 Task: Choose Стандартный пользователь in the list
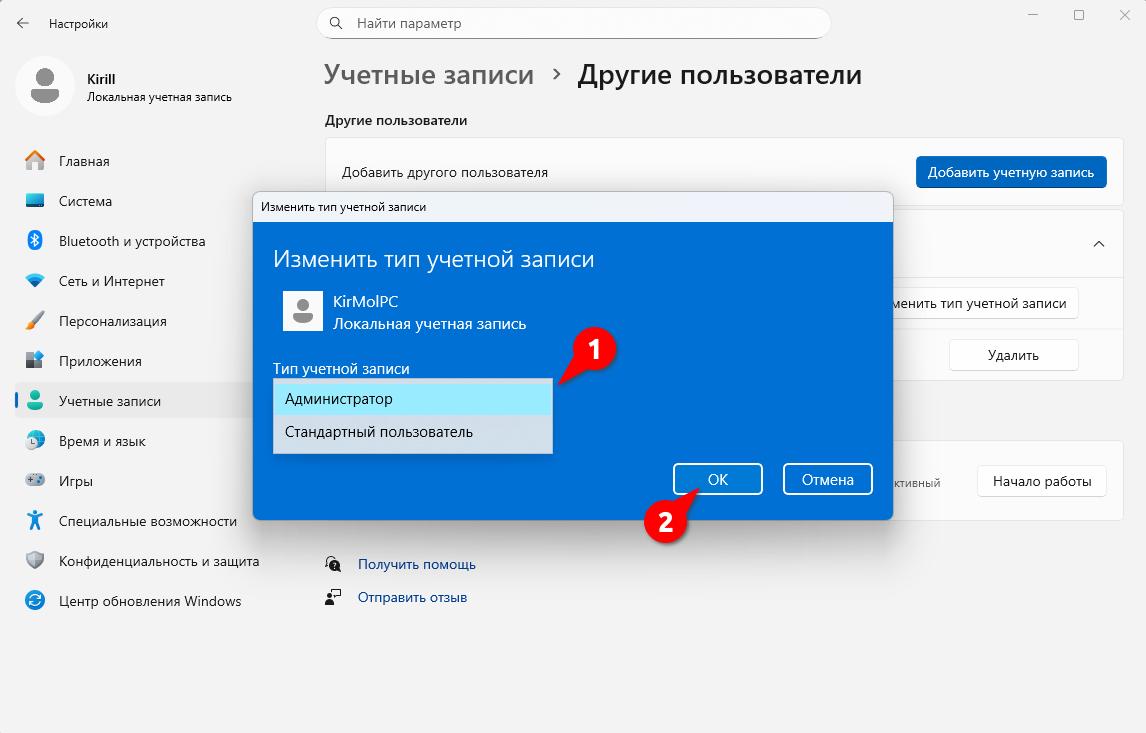tap(413, 432)
